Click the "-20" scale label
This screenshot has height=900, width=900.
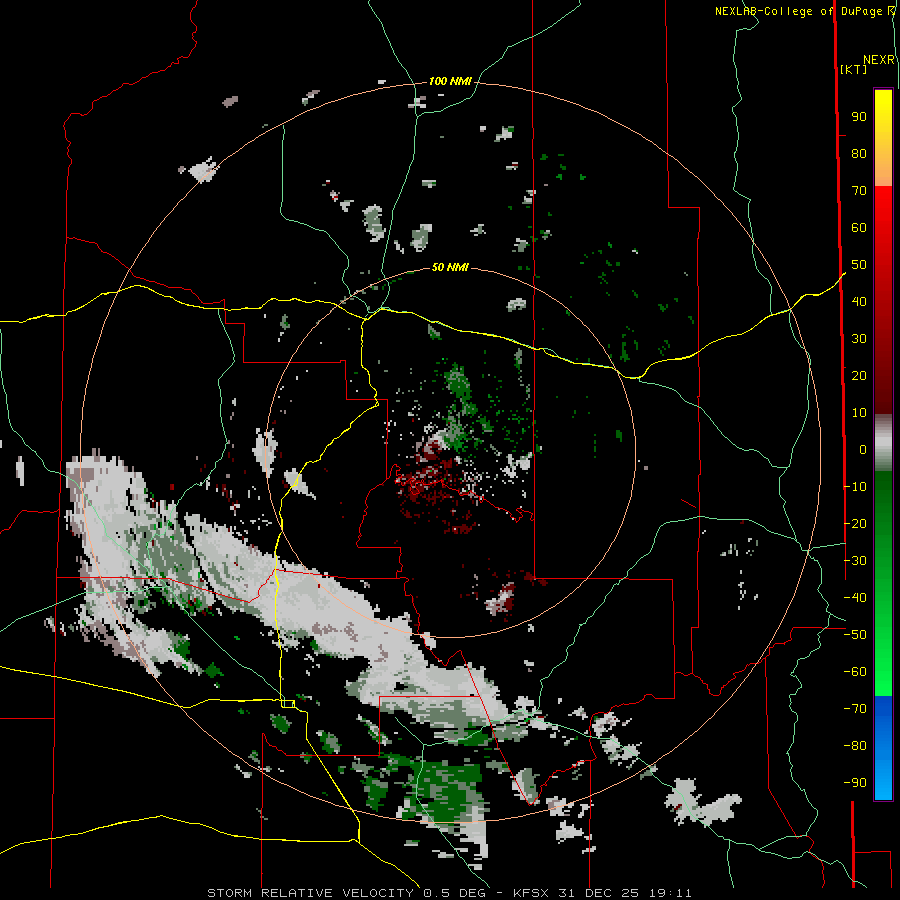click(x=855, y=523)
